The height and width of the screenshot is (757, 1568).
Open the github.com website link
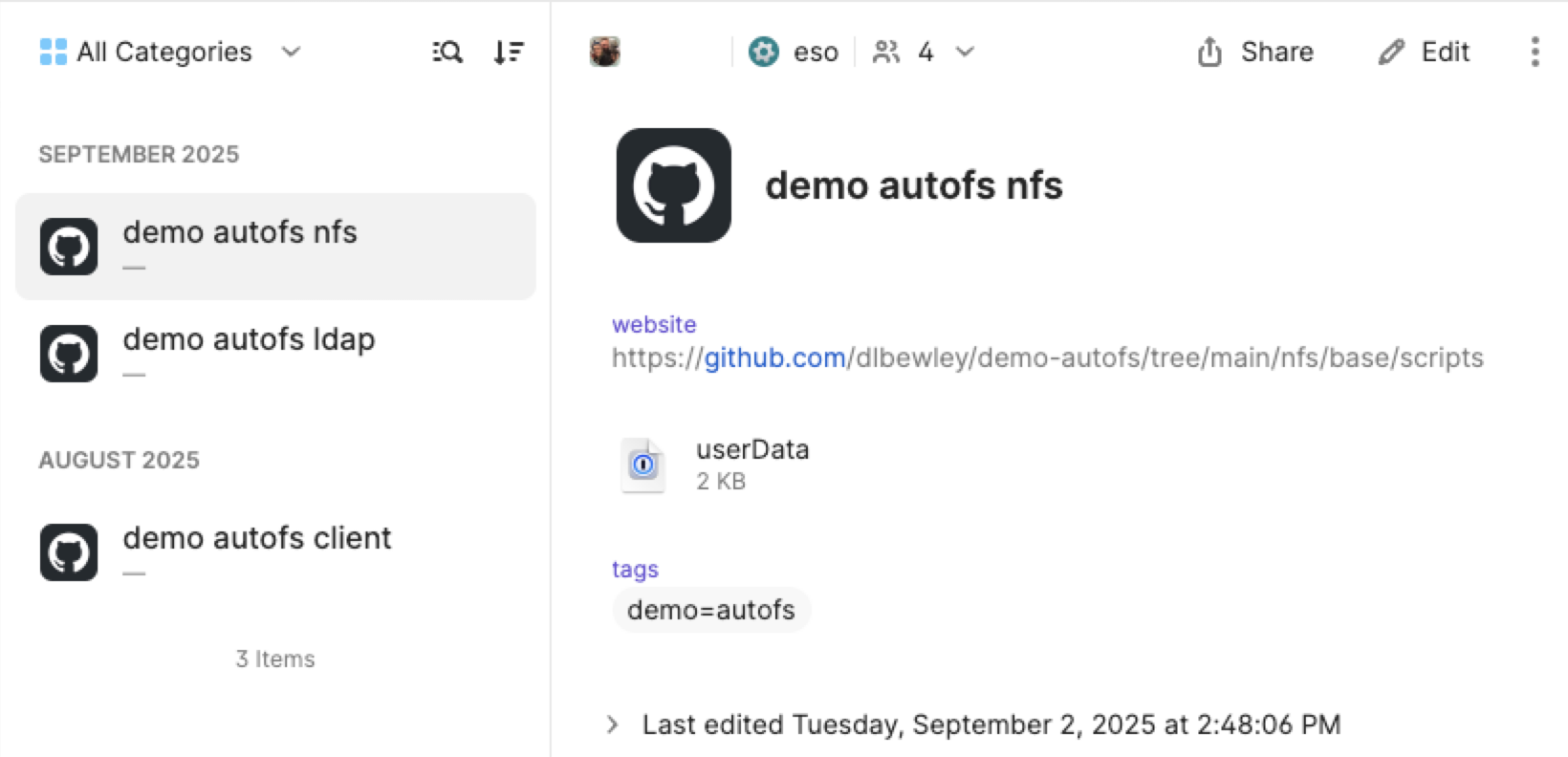(x=774, y=357)
